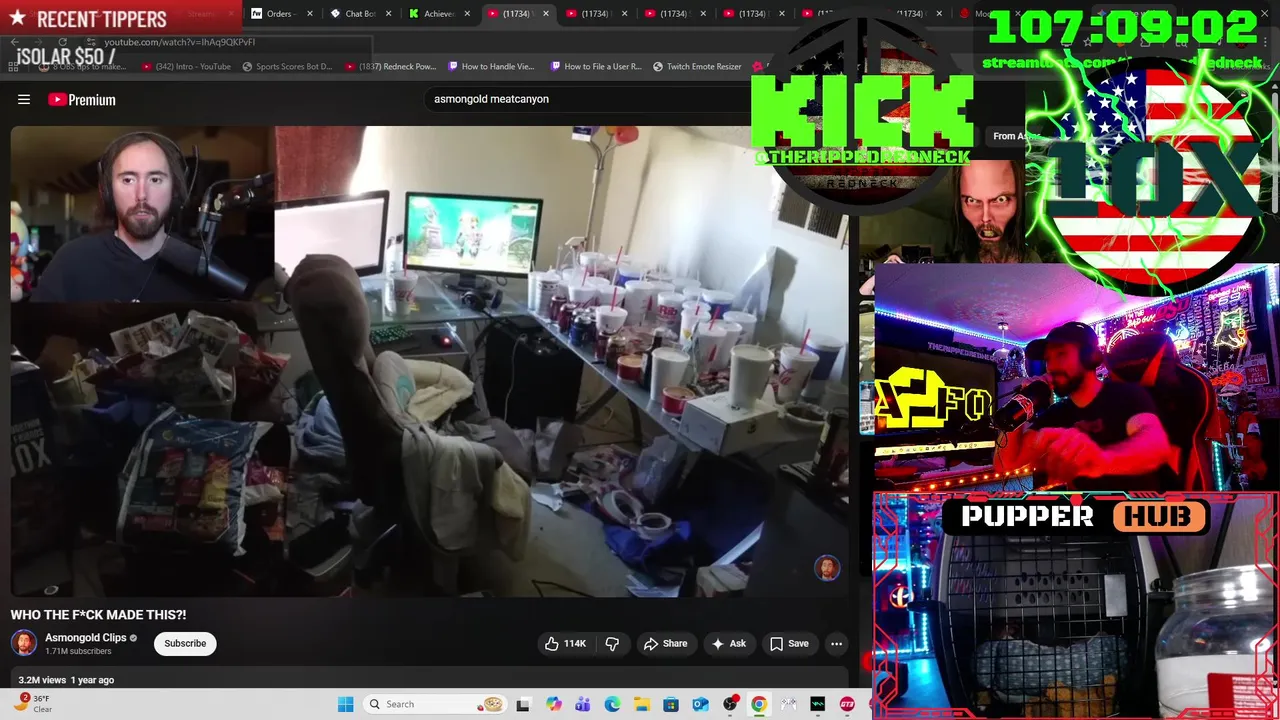Open File Explorer from the taskbar
The image size is (1280, 720).
tap(642, 704)
